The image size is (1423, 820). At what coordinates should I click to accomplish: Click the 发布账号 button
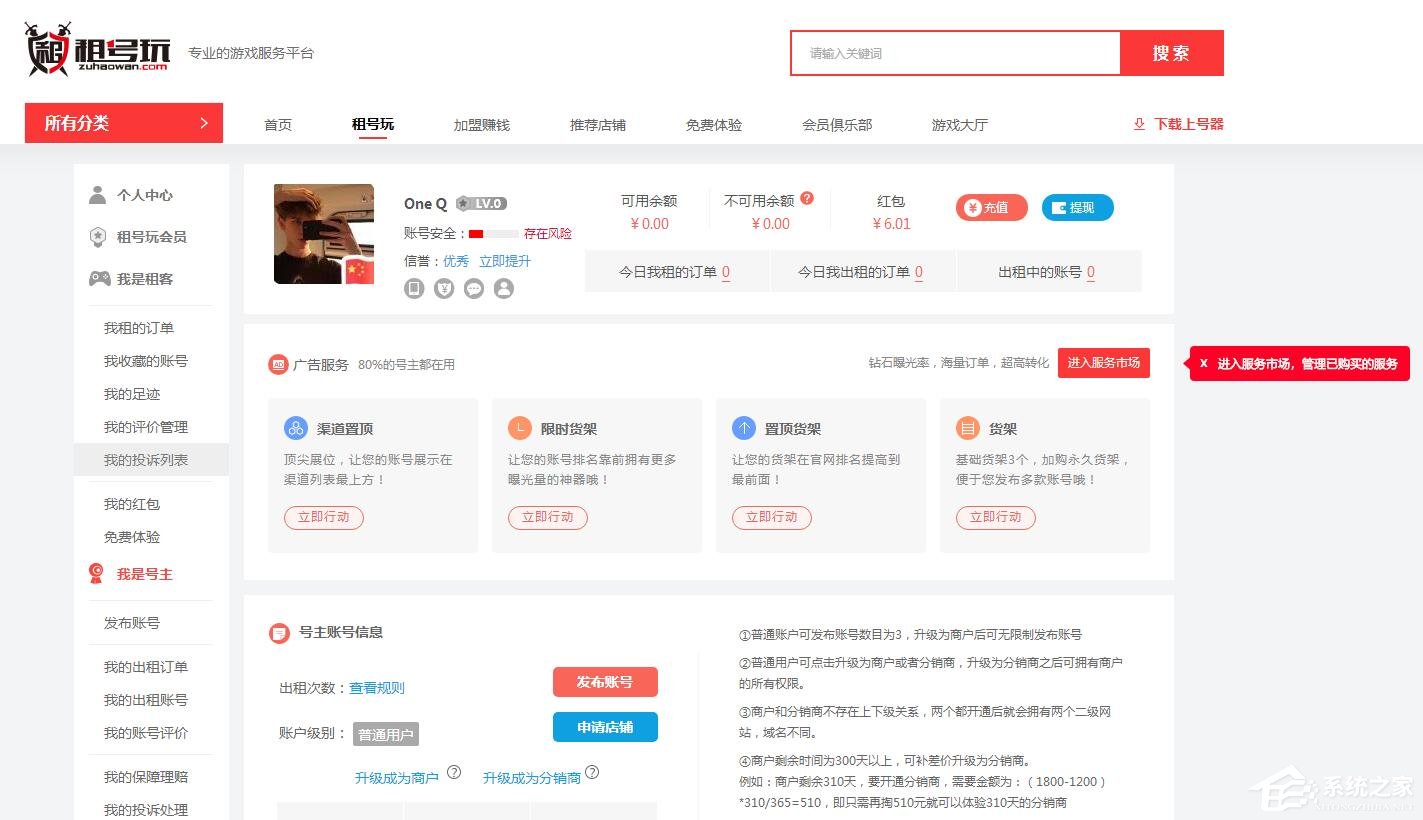pyautogui.click(x=604, y=681)
